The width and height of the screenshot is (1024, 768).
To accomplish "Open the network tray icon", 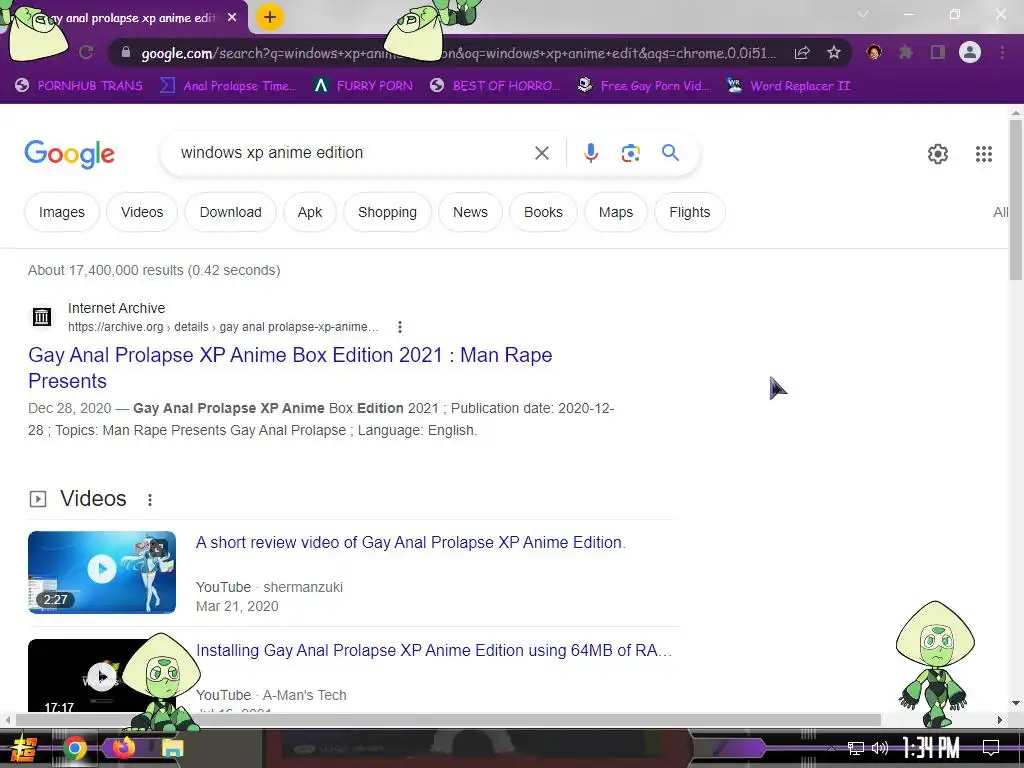I will [x=856, y=748].
